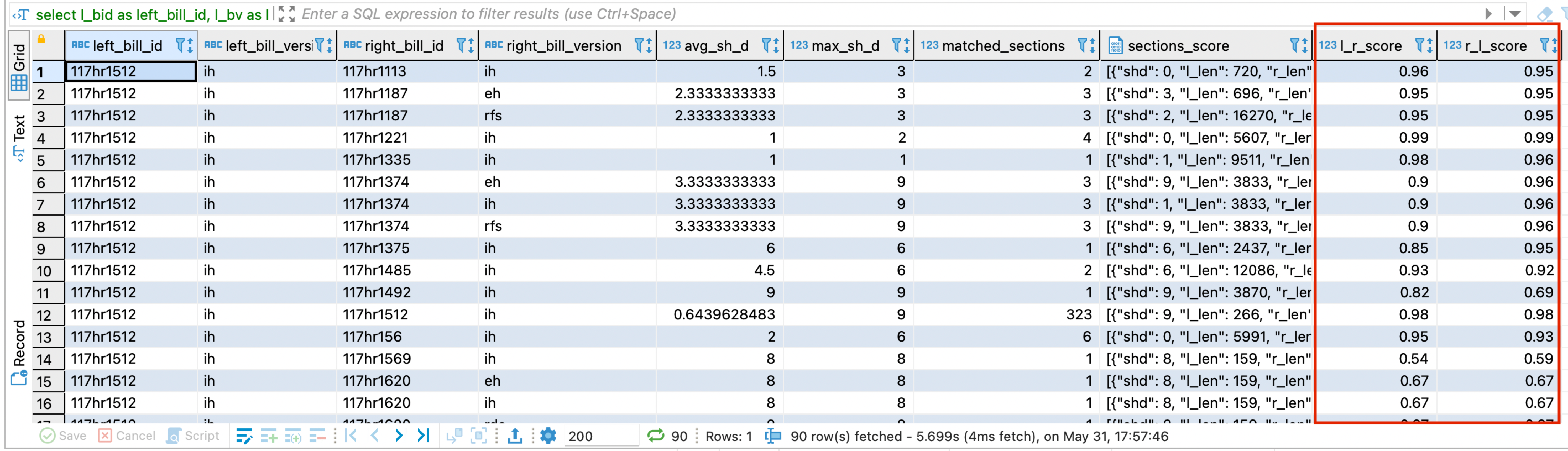Switch to the Text view tab
Viewport: 1568px width, 451px height.
click(19, 138)
